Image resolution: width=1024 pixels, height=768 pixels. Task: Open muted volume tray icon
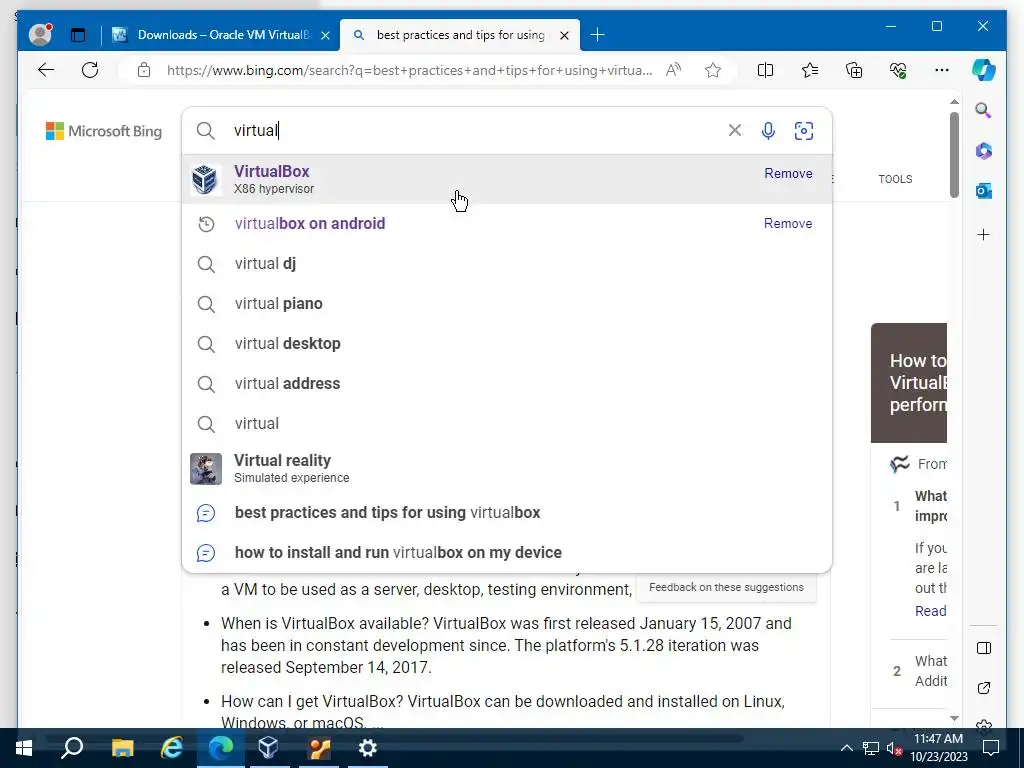click(894, 748)
